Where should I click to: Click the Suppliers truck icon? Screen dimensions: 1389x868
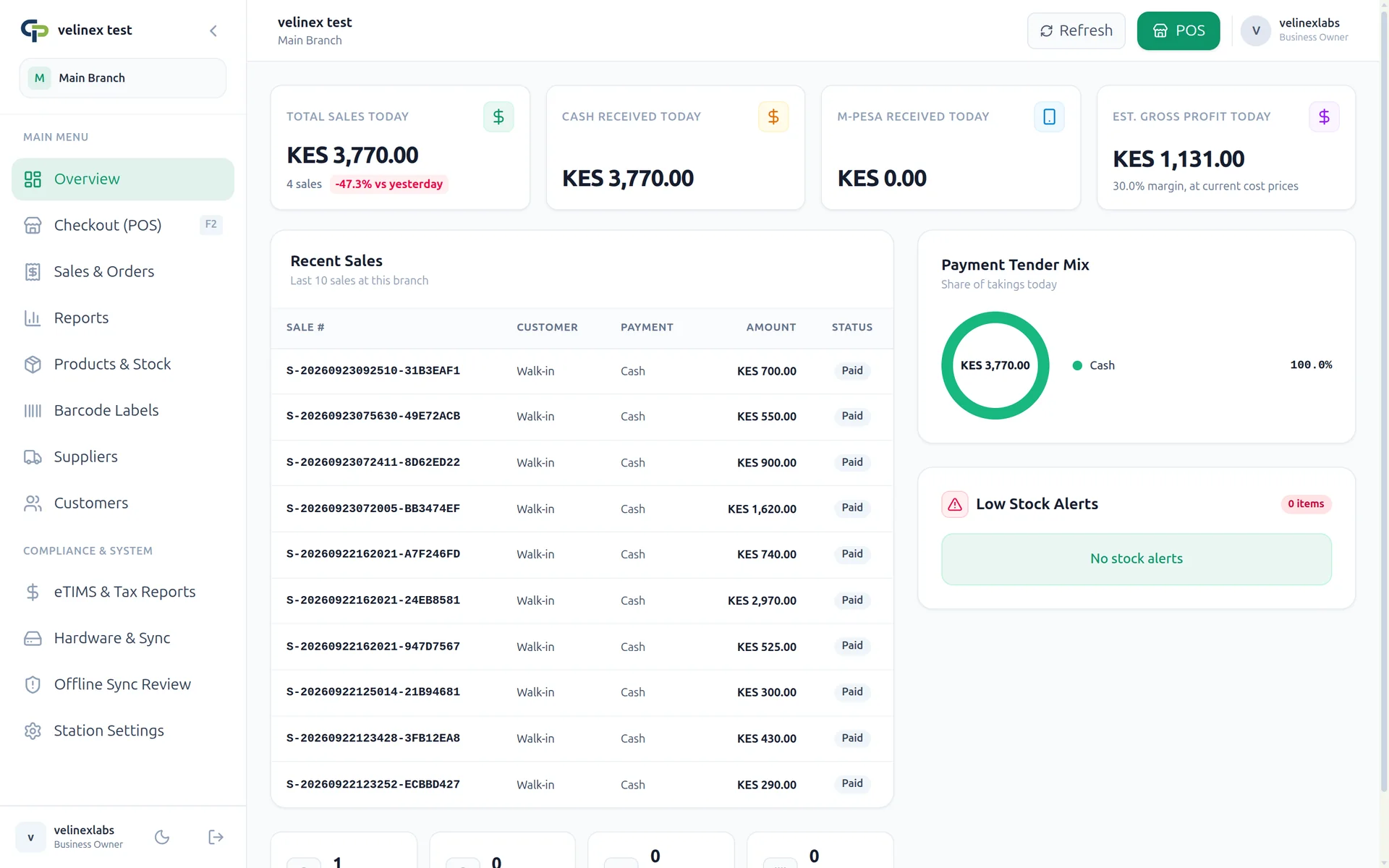(x=33, y=457)
